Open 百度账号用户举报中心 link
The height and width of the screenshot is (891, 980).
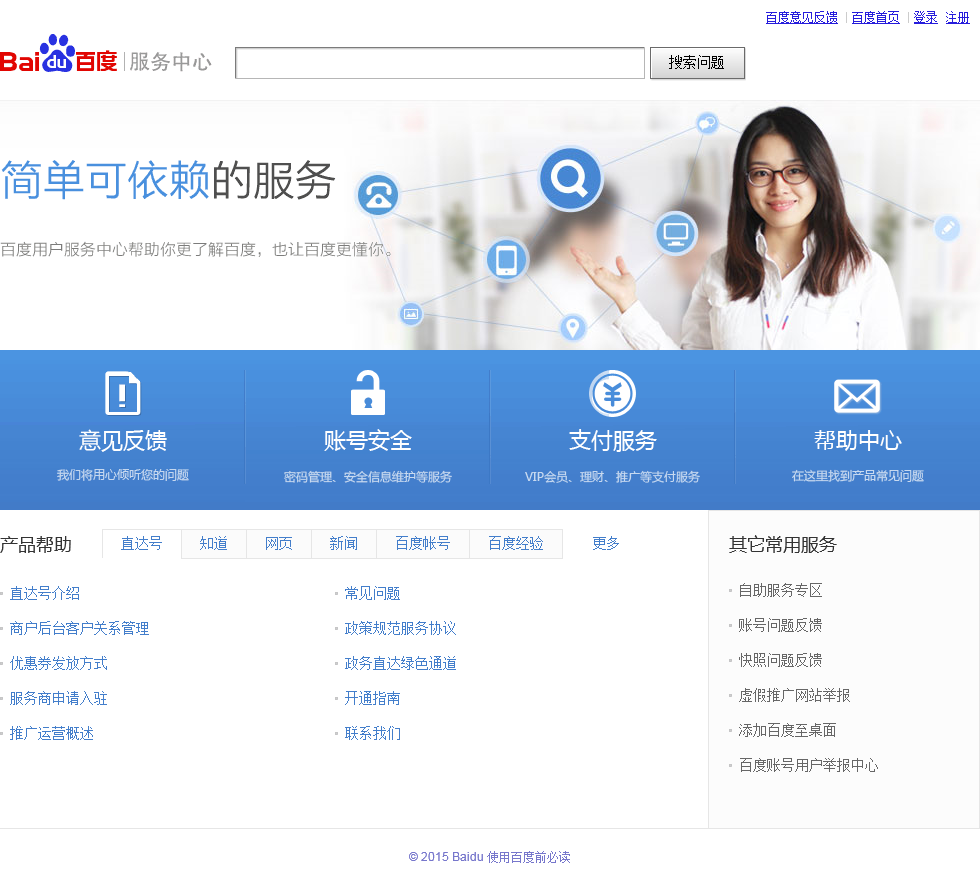[809, 765]
